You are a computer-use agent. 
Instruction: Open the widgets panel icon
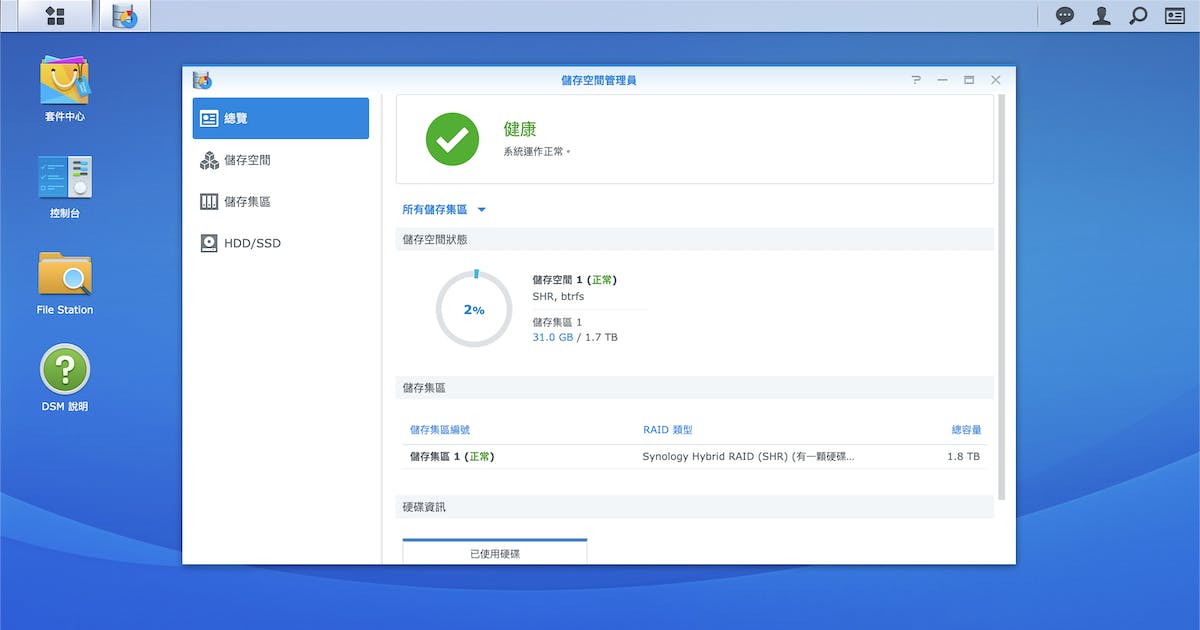pos(1174,16)
